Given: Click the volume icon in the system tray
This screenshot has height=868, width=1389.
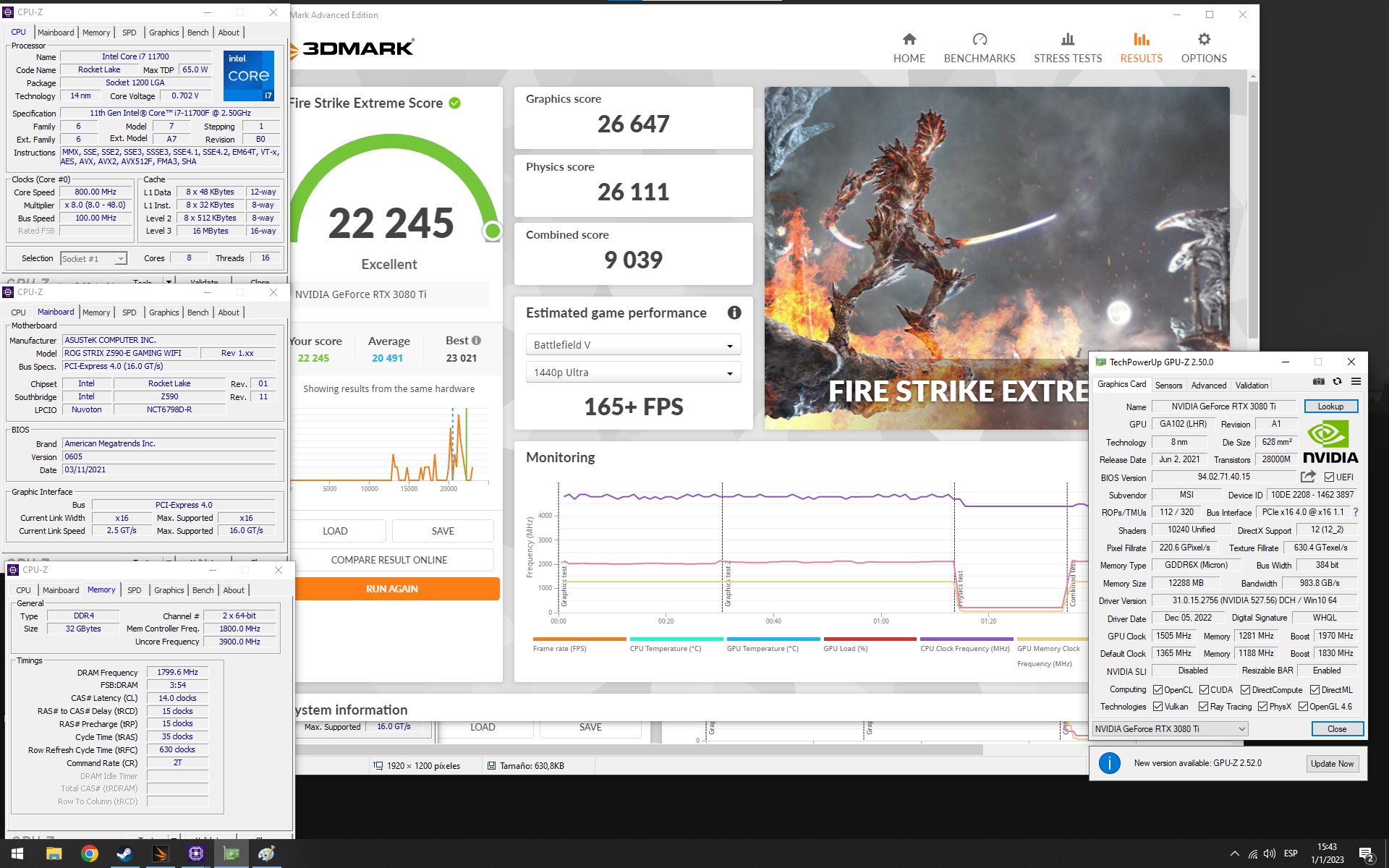Looking at the screenshot, I should 1270,854.
